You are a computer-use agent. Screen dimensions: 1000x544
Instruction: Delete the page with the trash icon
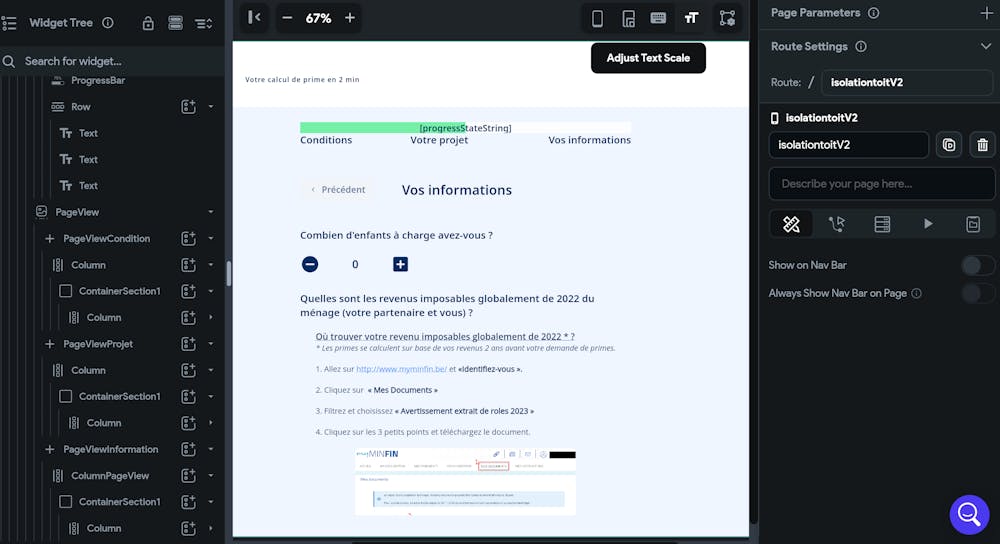click(x=982, y=145)
